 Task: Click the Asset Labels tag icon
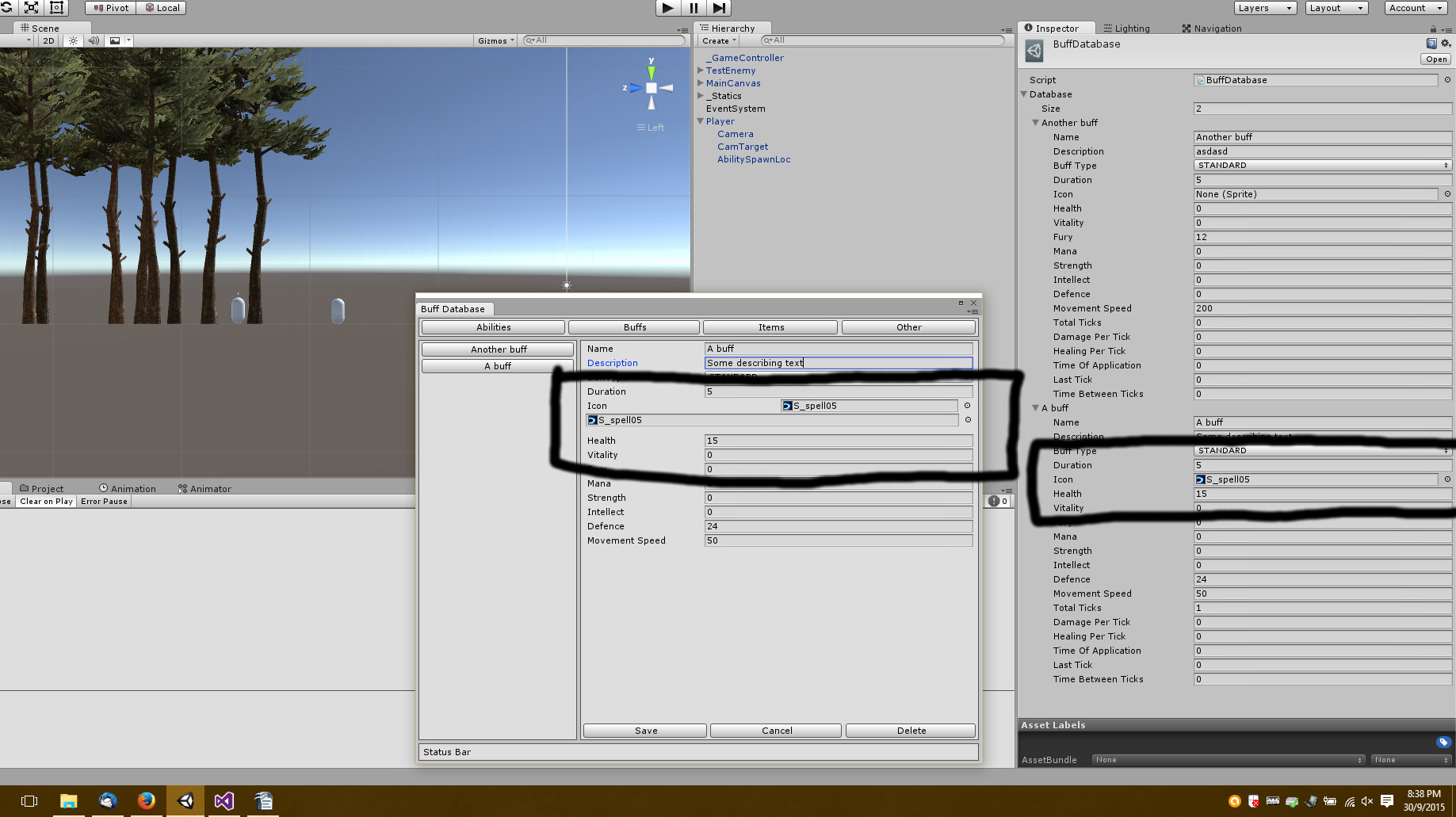coord(1443,743)
